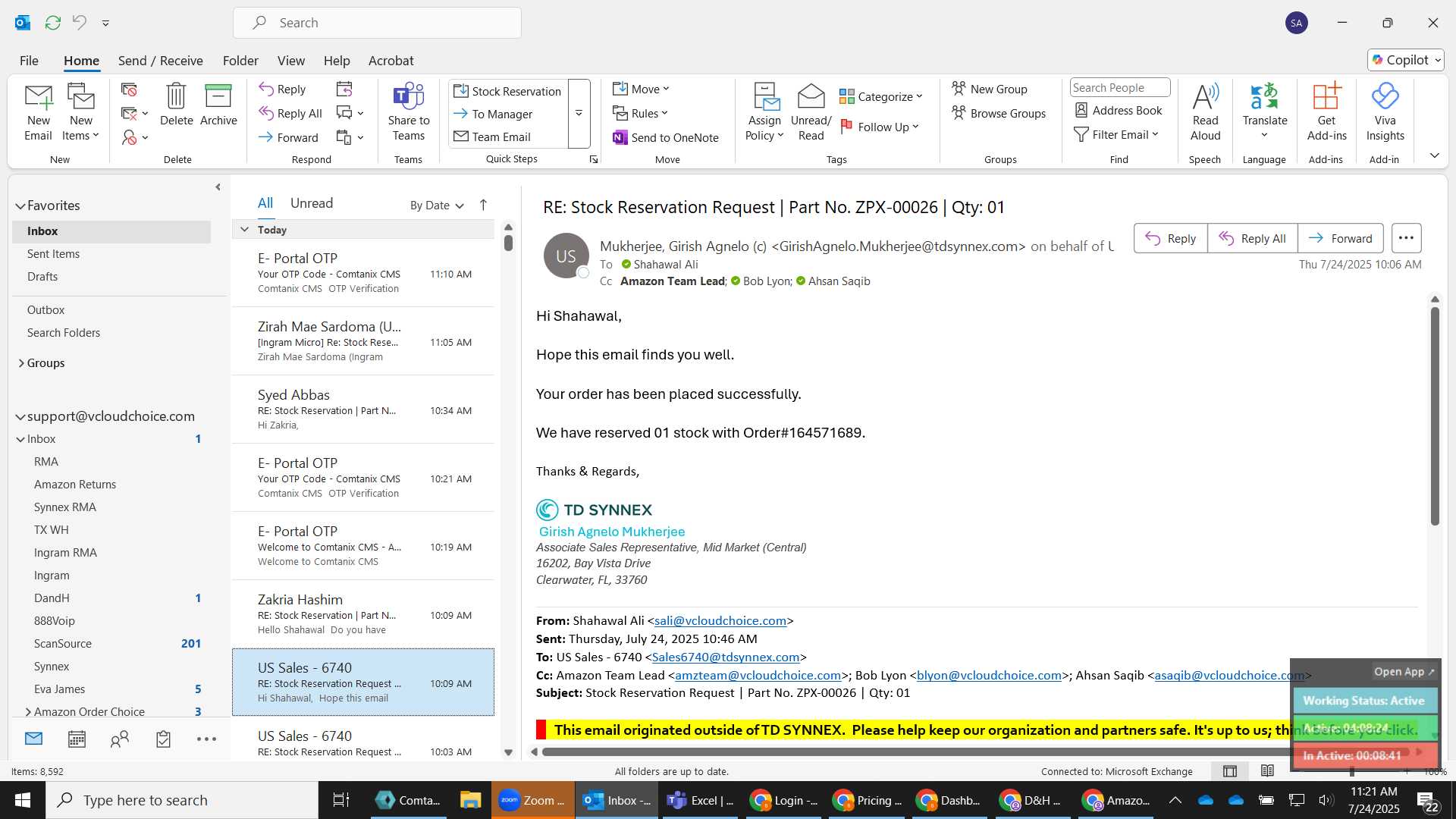1456x819 pixels.
Task: Open Viva Insights
Action: pos(1385,112)
